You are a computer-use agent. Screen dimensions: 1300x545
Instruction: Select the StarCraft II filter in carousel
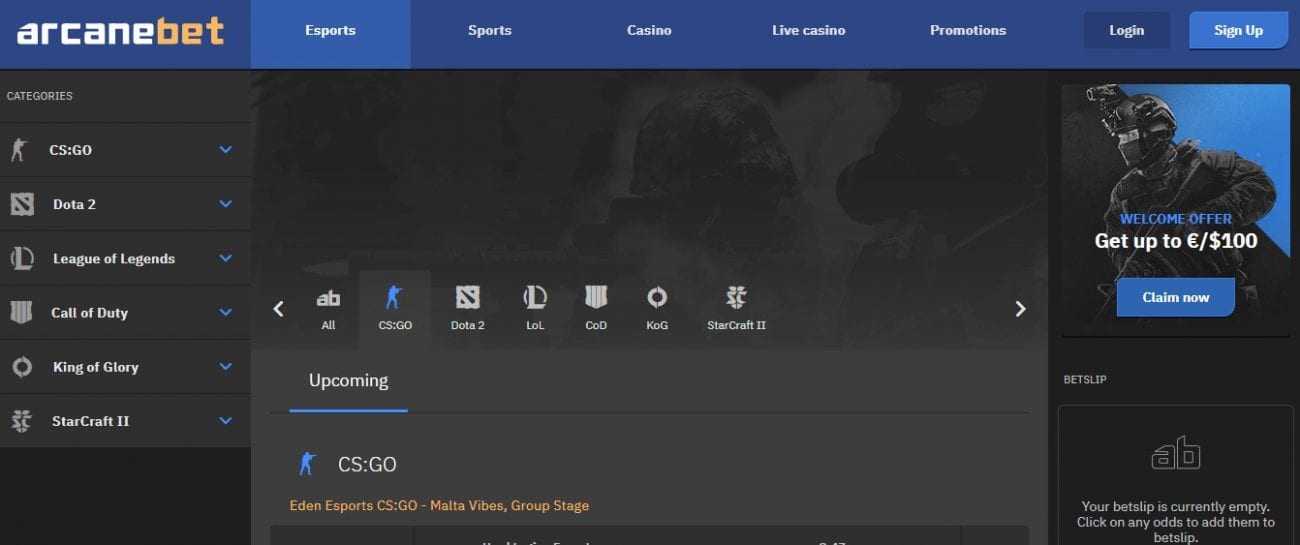point(736,308)
